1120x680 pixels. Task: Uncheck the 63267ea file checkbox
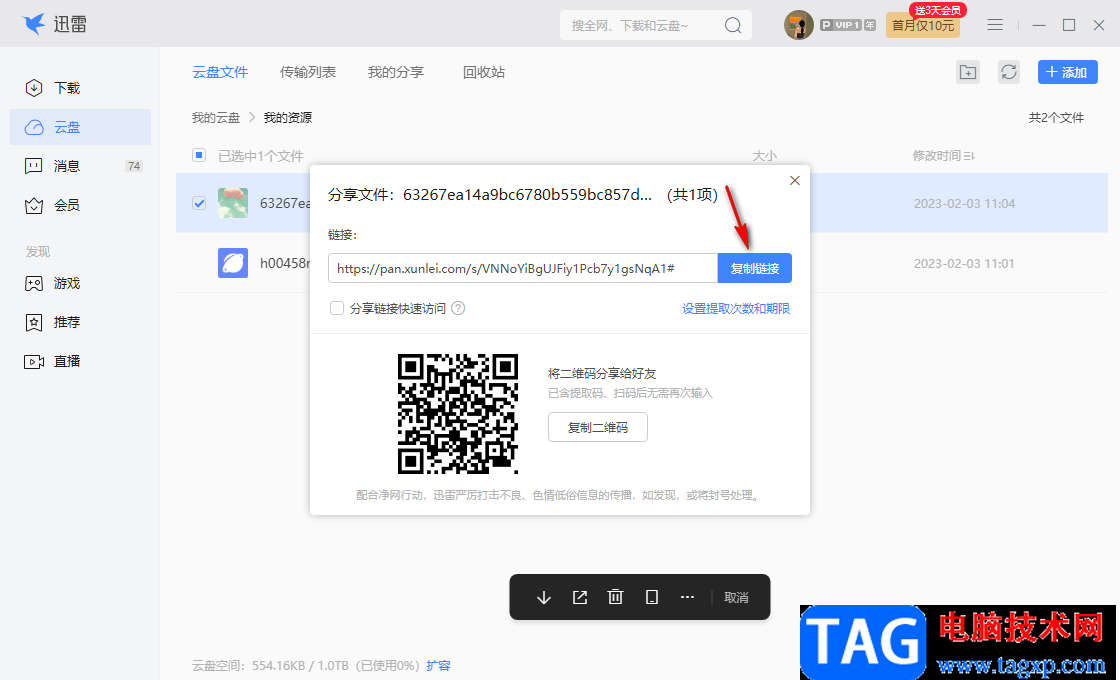coord(199,203)
